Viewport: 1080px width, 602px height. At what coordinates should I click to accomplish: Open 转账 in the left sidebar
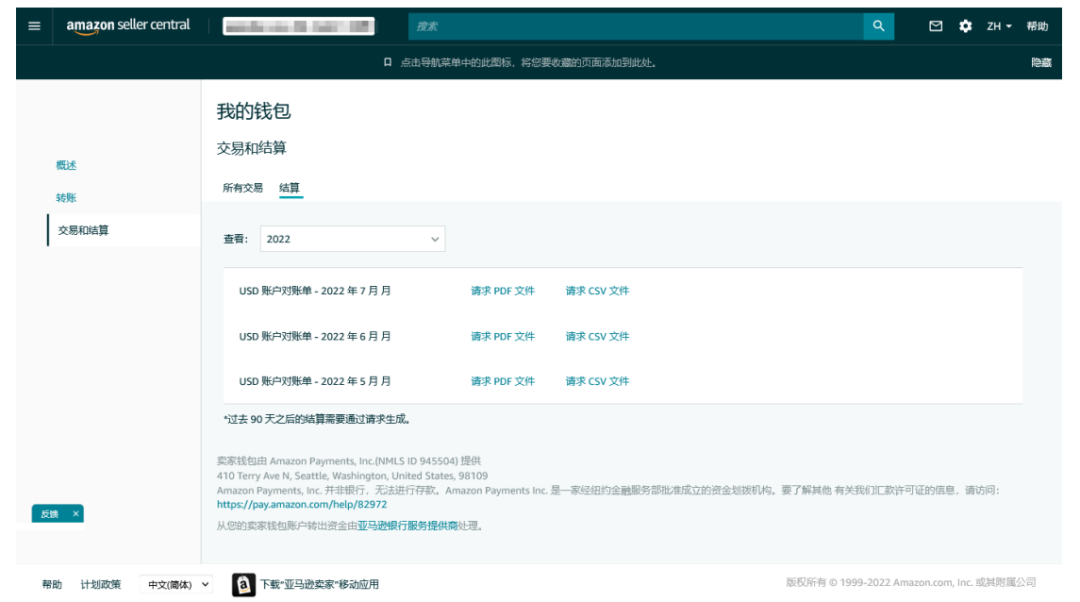pyautogui.click(x=66, y=198)
